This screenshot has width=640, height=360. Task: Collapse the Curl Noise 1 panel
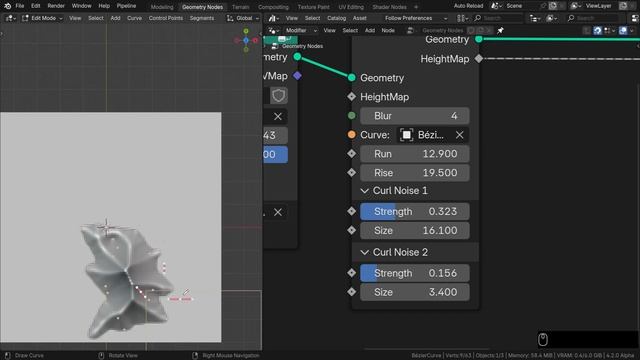(x=364, y=191)
